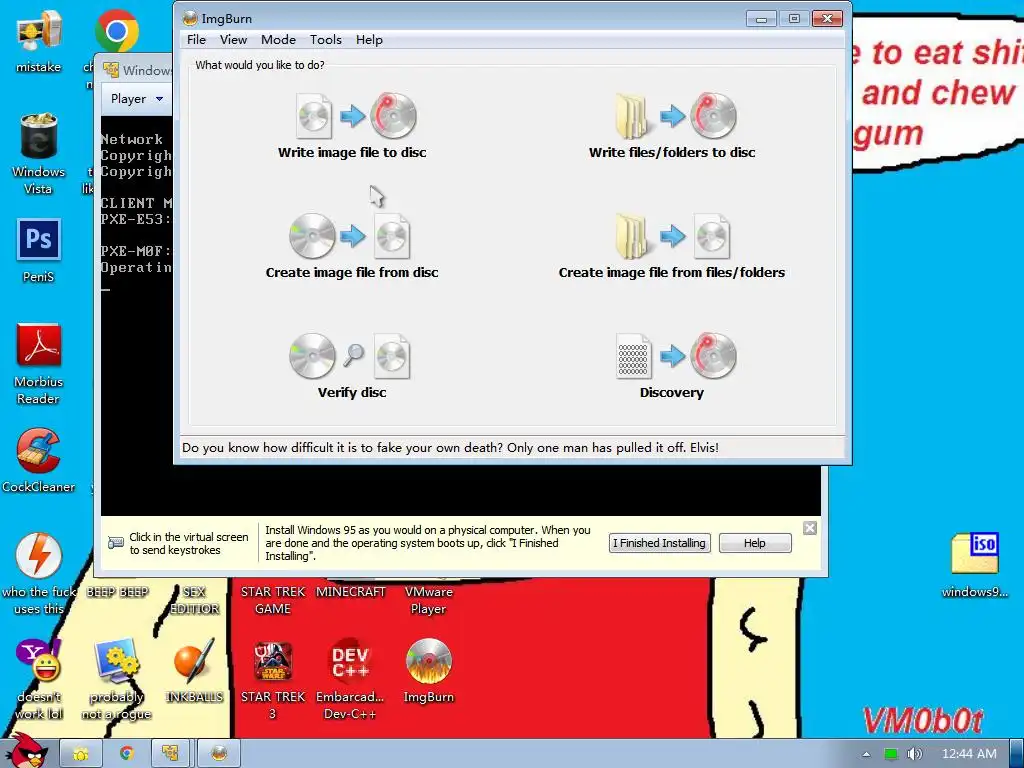Screen dimensions: 1024x768
Task: Open the Discovery mode icon
Action: [x=676, y=357]
